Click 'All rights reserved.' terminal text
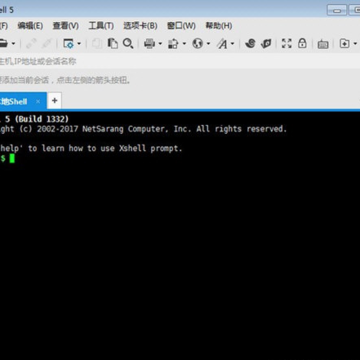 pos(242,129)
